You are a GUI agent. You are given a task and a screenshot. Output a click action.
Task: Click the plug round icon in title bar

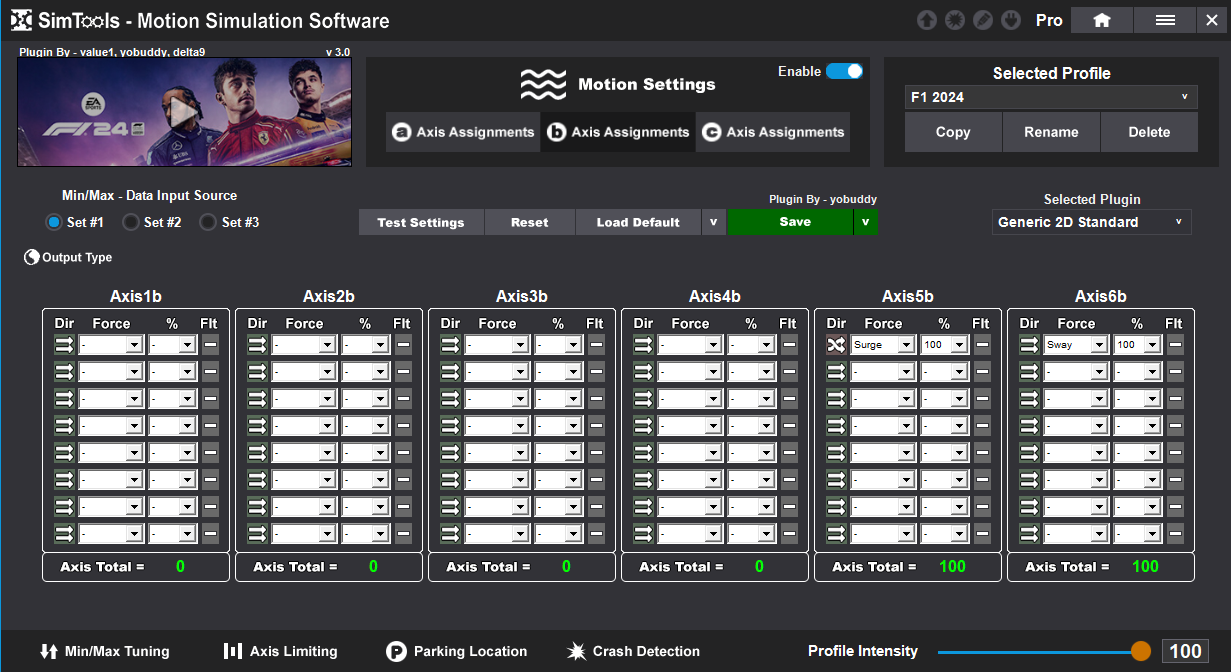[x=1011, y=20]
